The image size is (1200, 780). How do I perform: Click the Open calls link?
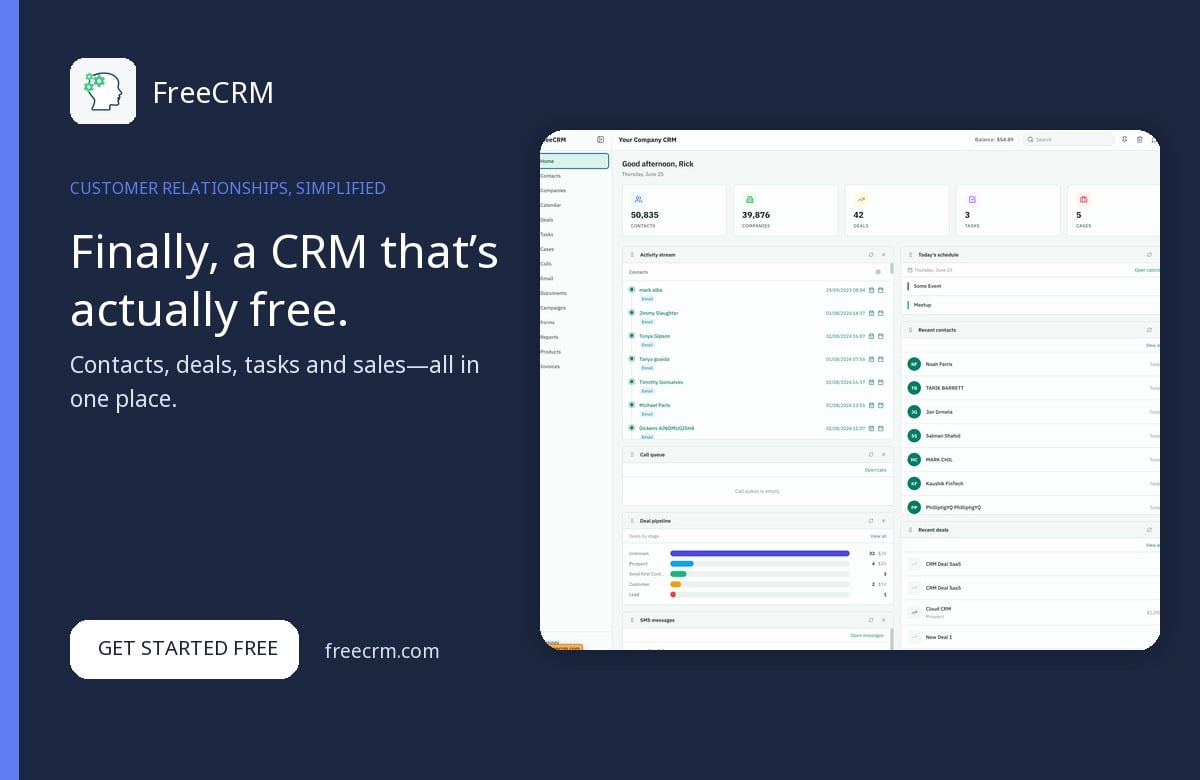pyautogui.click(x=875, y=470)
